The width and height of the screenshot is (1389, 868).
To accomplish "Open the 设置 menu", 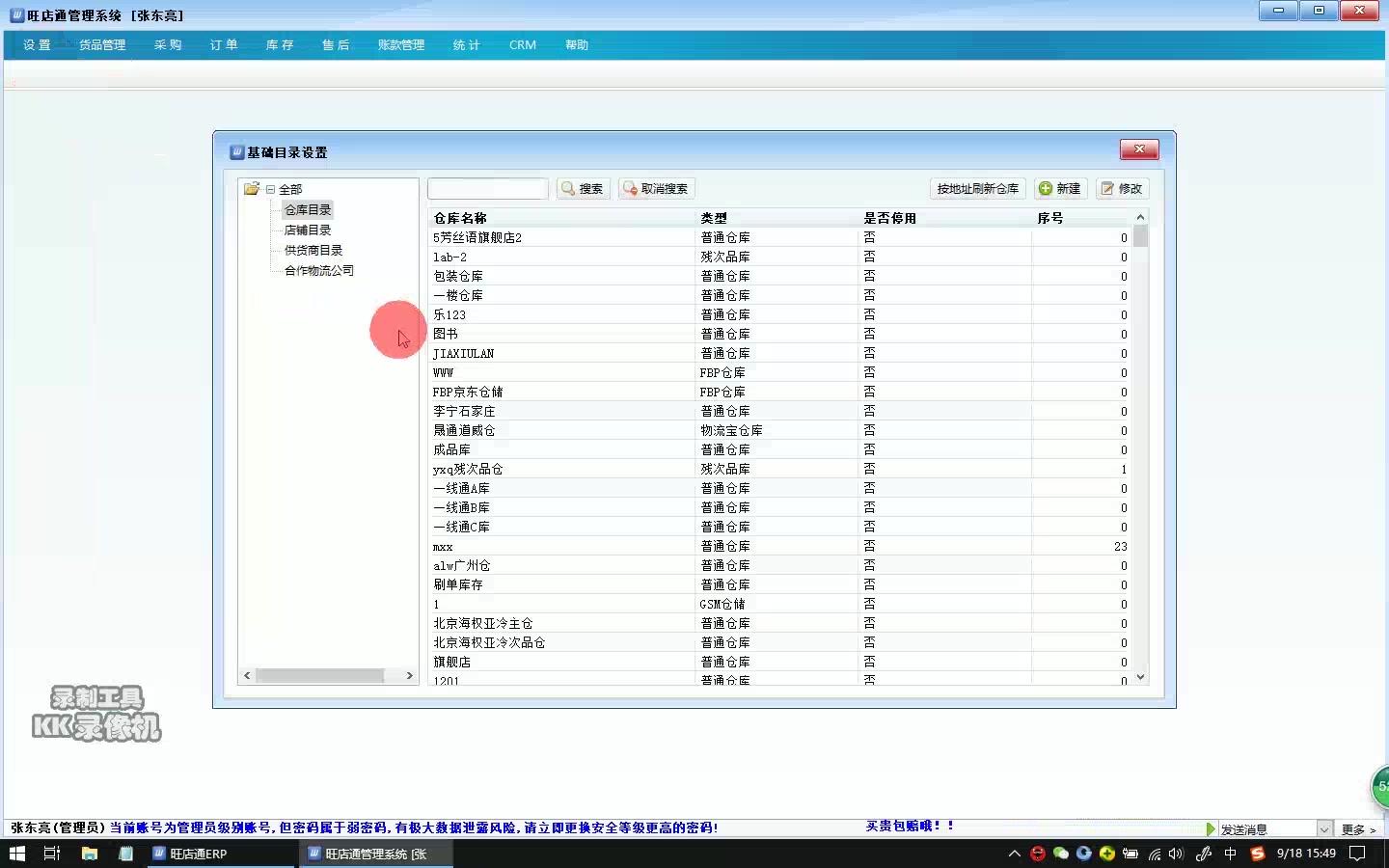I will tap(37, 45).
